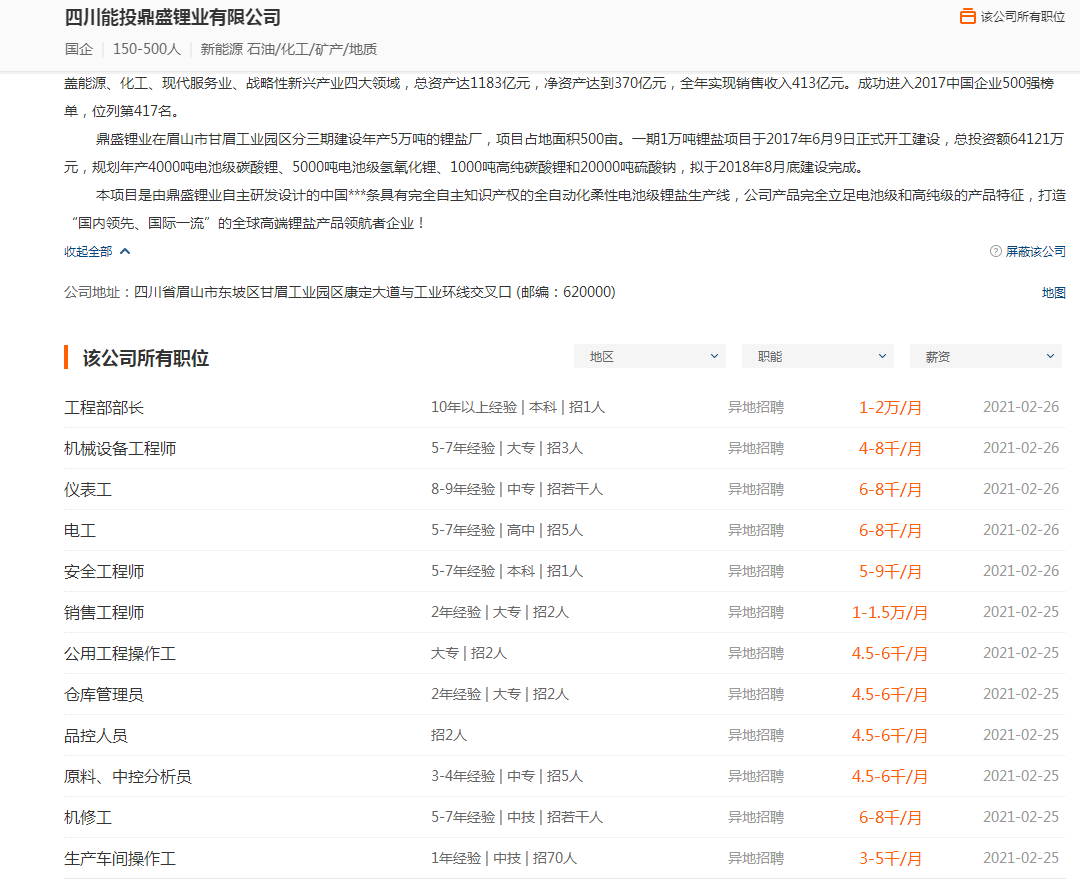Click the 3-5千/月 salary for 生产车间操作工
1080x886 pixels.
pos(890,858)
